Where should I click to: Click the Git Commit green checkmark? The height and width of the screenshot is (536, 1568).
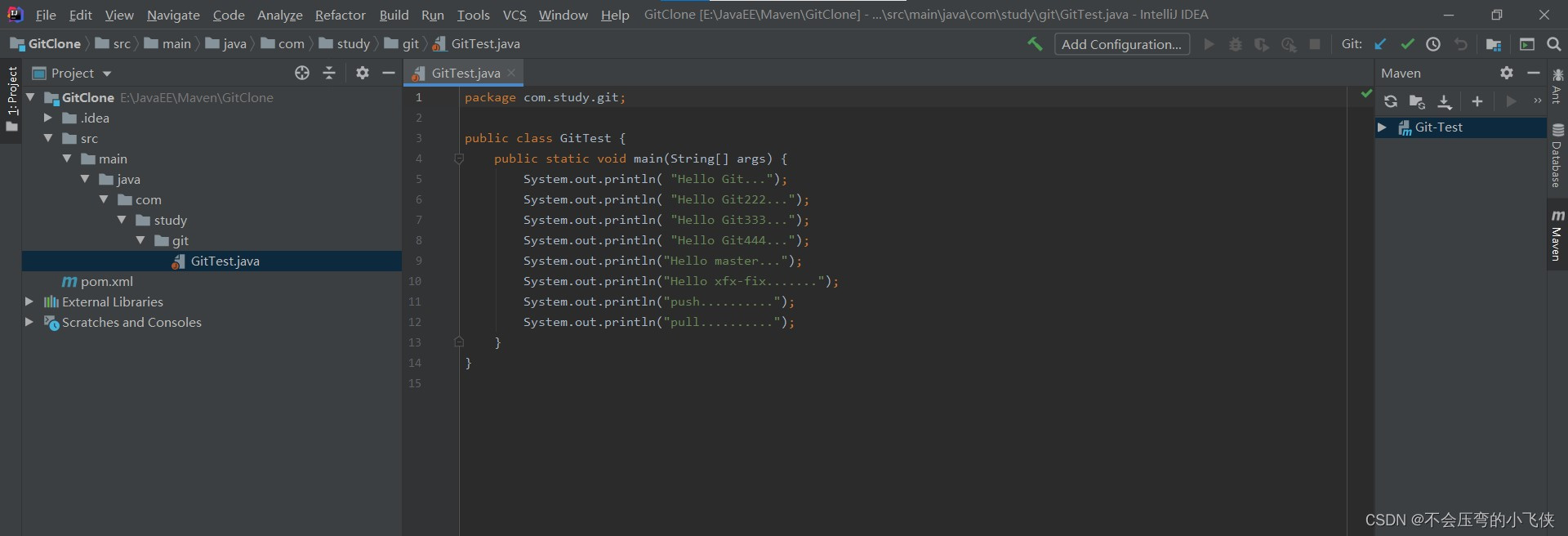(1407, 44)
